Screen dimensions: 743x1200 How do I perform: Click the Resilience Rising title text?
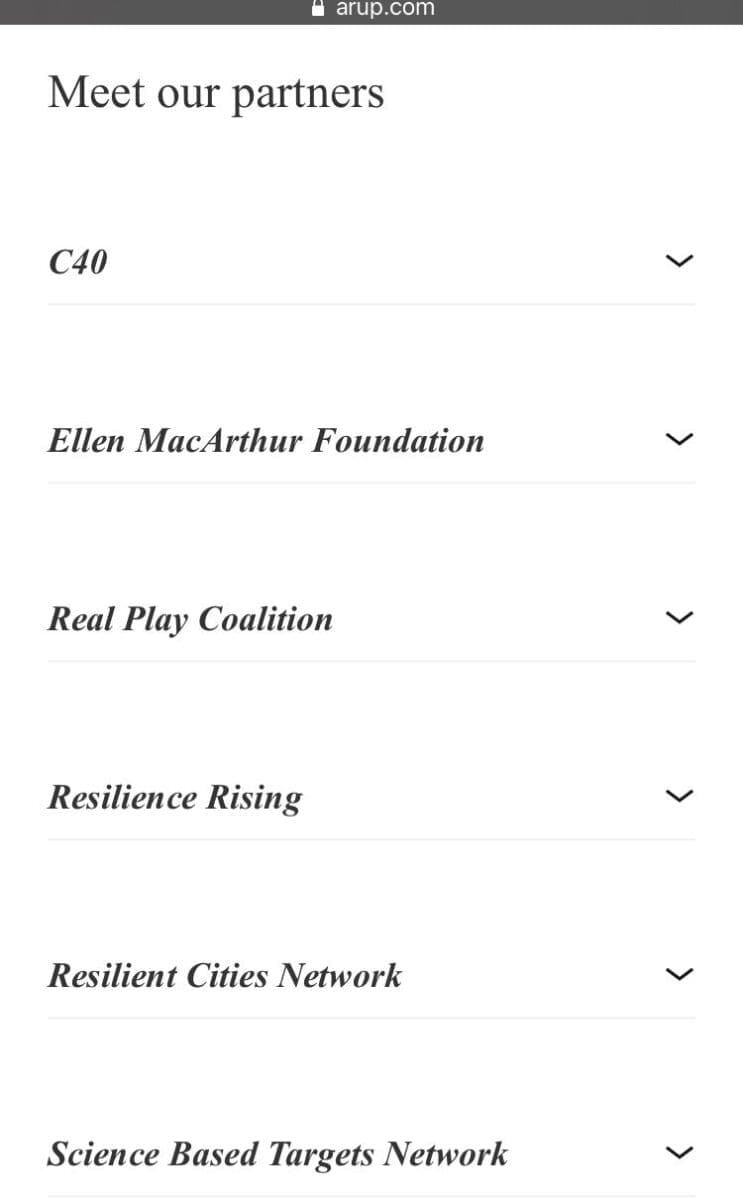[175, 797]
